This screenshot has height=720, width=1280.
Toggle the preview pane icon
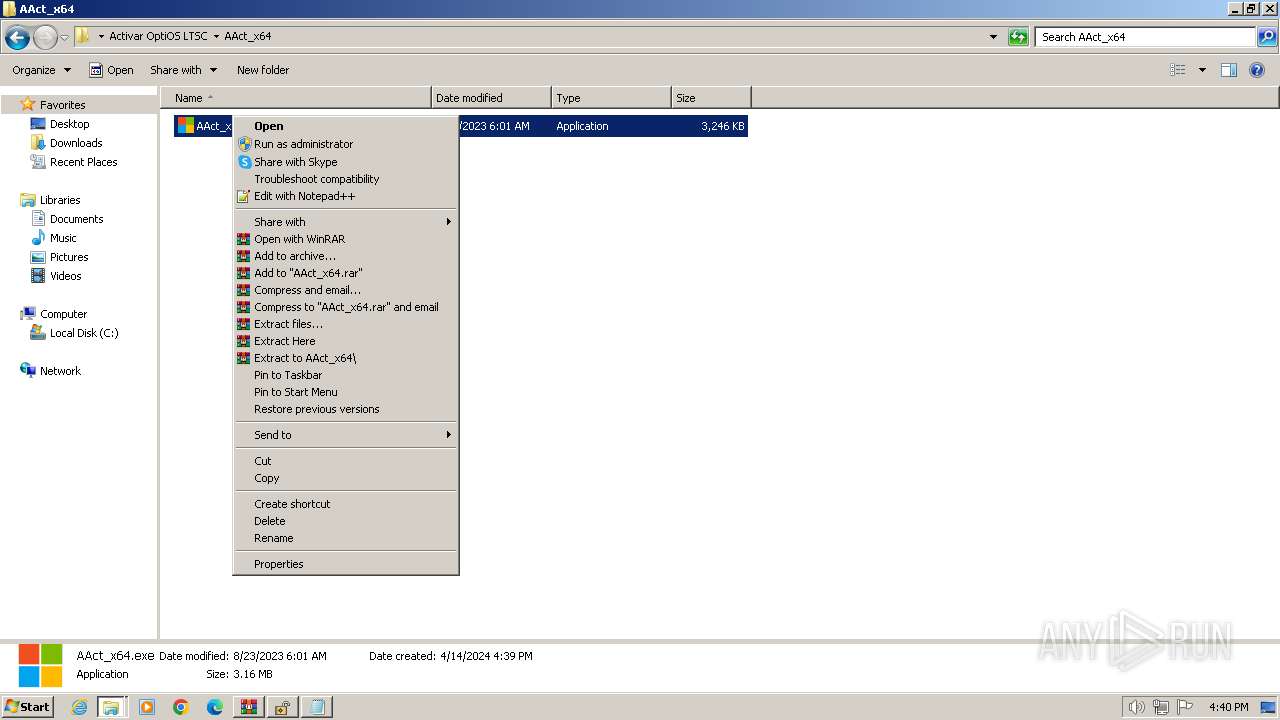coord(1229,70)
